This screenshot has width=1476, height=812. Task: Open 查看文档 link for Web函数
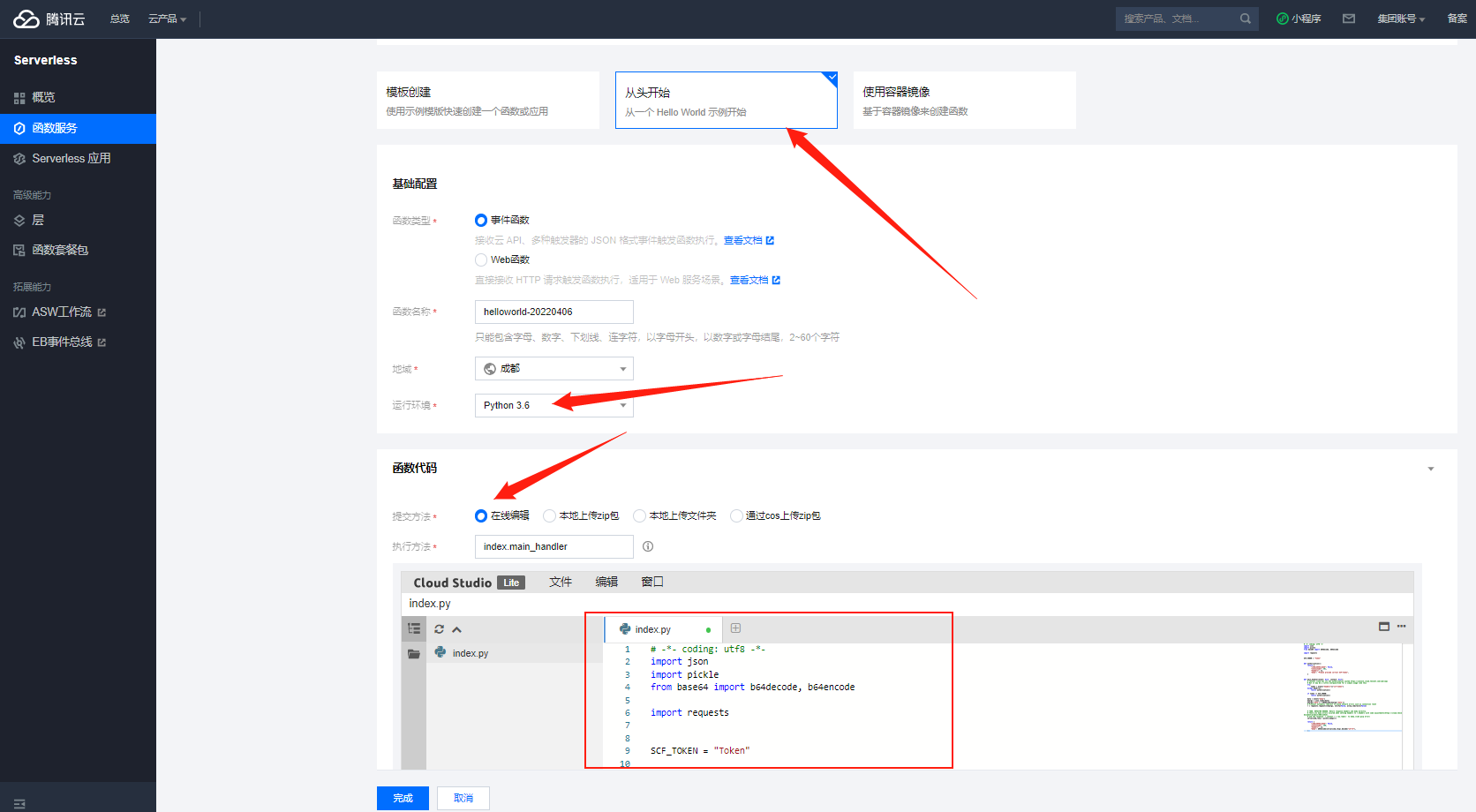(755, 280)
